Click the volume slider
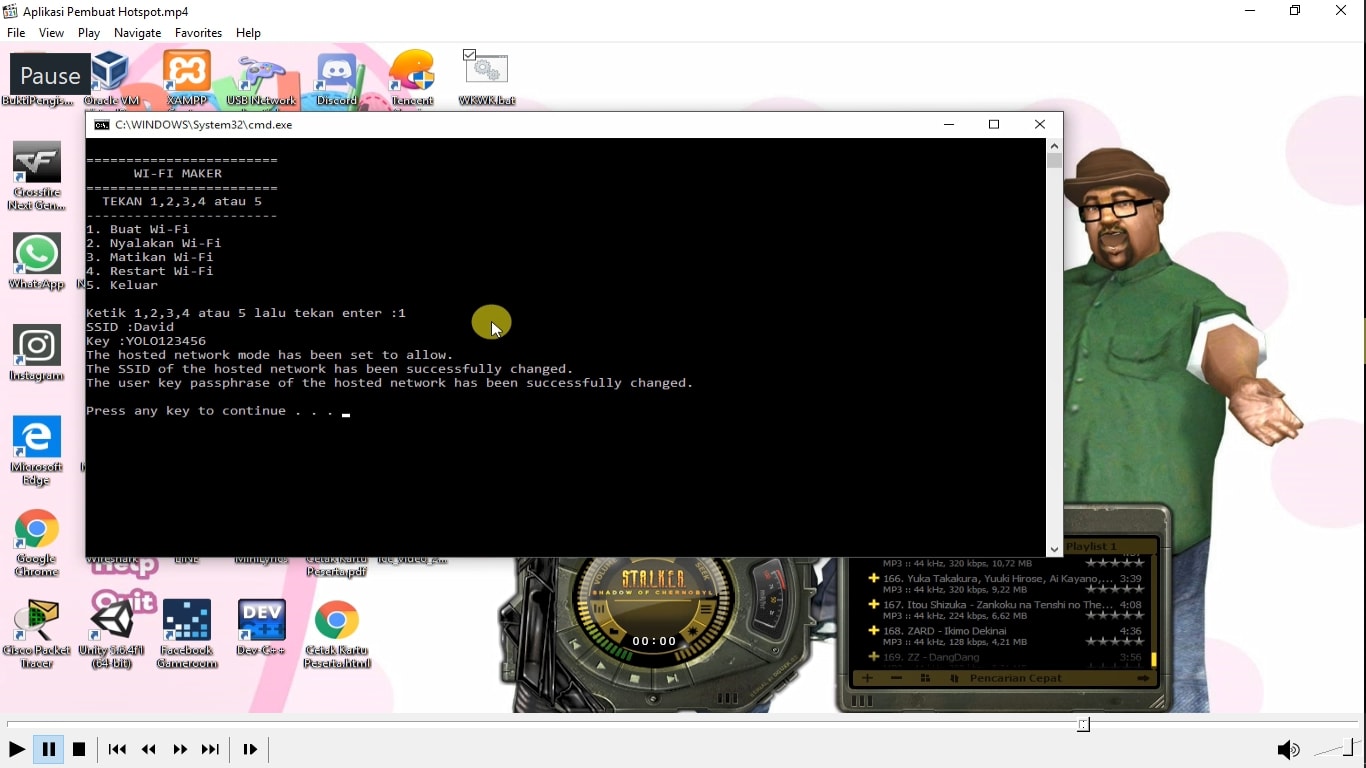The image size is (1366, 768). 1335,749
